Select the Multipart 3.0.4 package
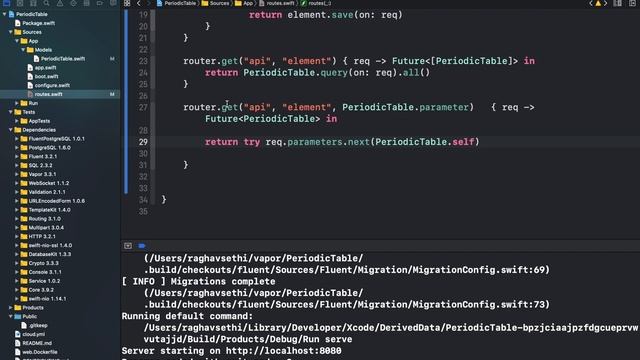 tap(46, 228)
